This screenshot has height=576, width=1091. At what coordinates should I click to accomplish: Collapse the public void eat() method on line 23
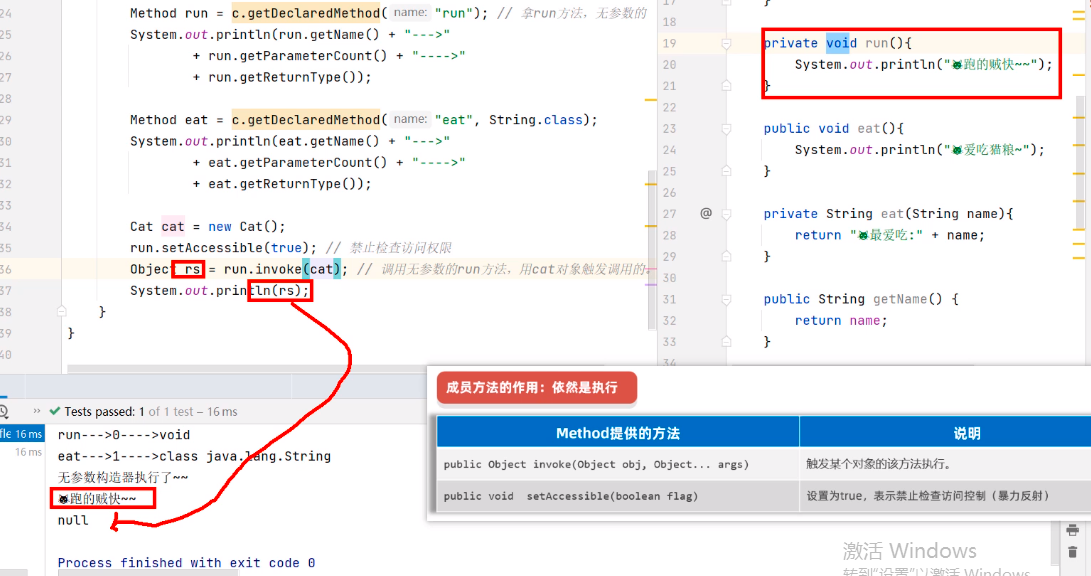pos(726,129)
